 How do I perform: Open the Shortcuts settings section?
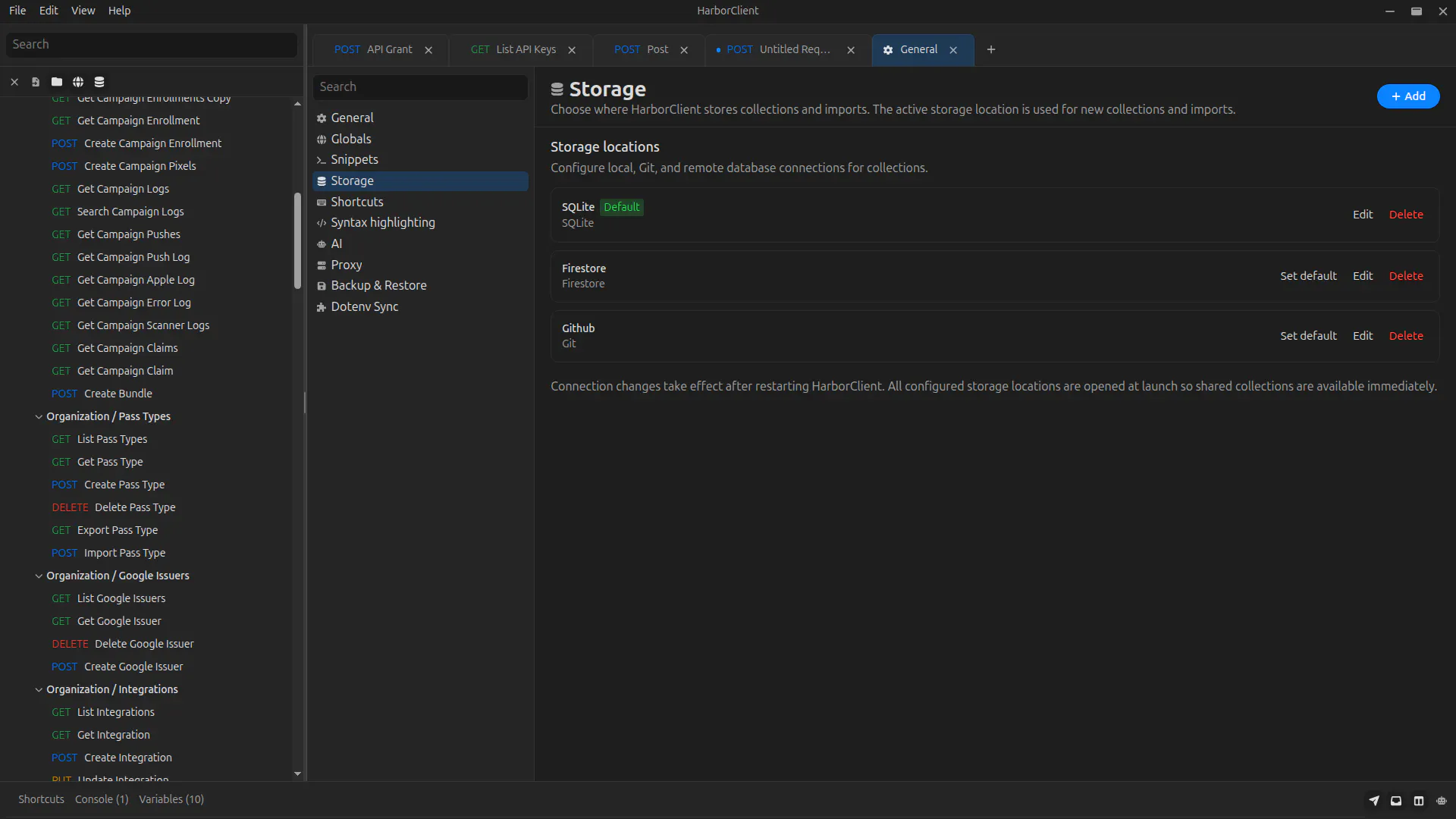[x=420, y=202]
